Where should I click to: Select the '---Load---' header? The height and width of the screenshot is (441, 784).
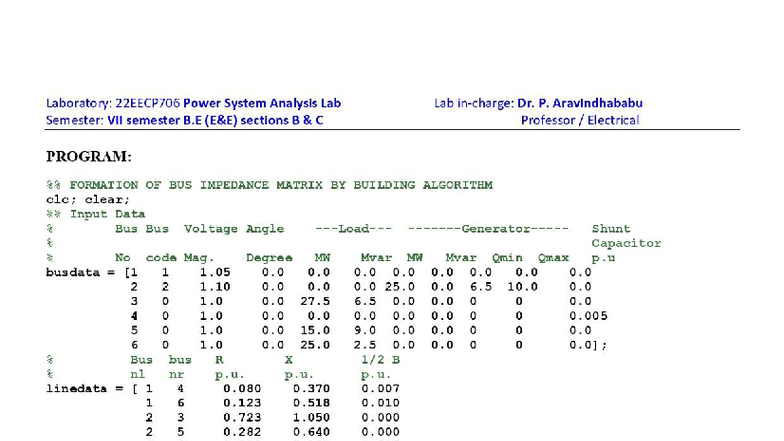pyautogui.click(x=354, y=228)
